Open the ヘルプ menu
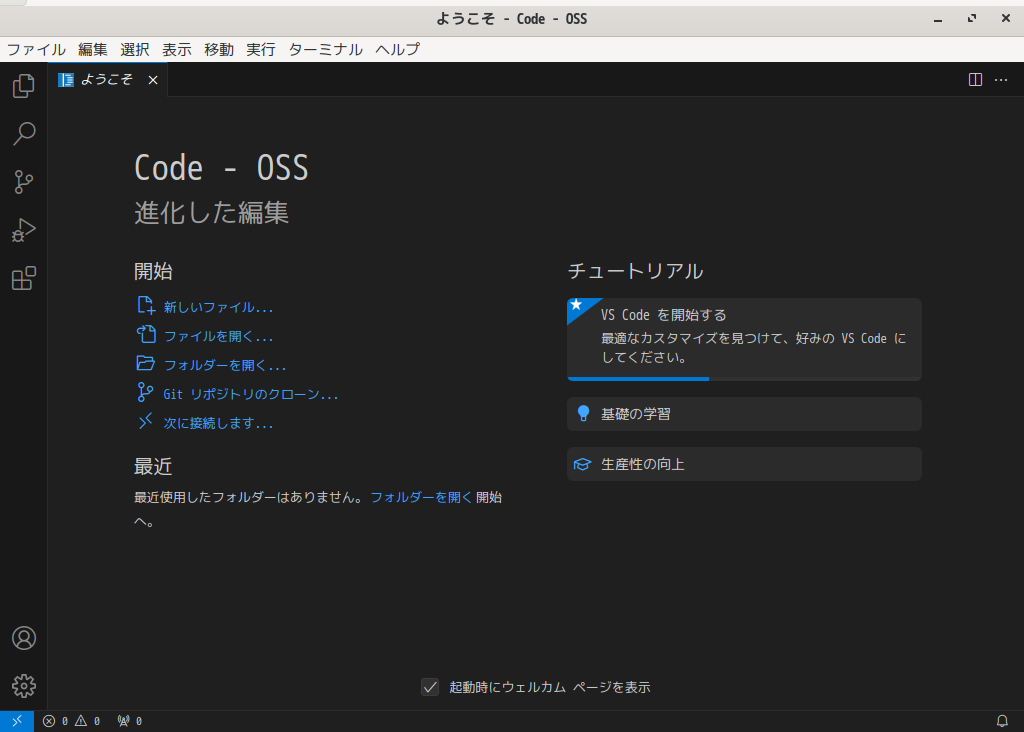 point(397,50)
